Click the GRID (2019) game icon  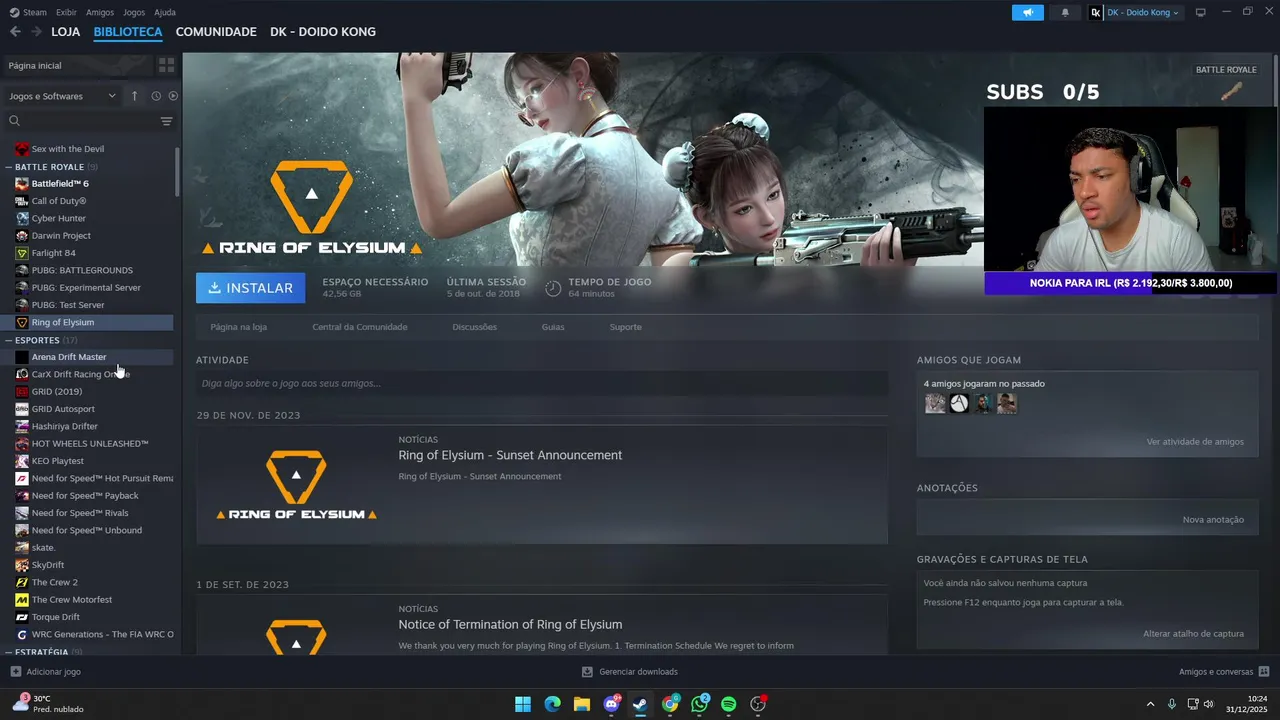[x=22, y=392]
